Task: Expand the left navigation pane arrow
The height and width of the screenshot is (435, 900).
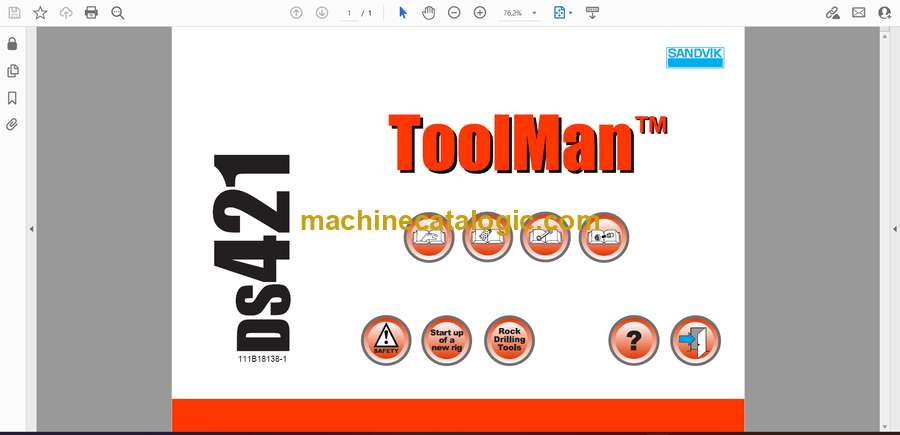Action: point(32,229)
